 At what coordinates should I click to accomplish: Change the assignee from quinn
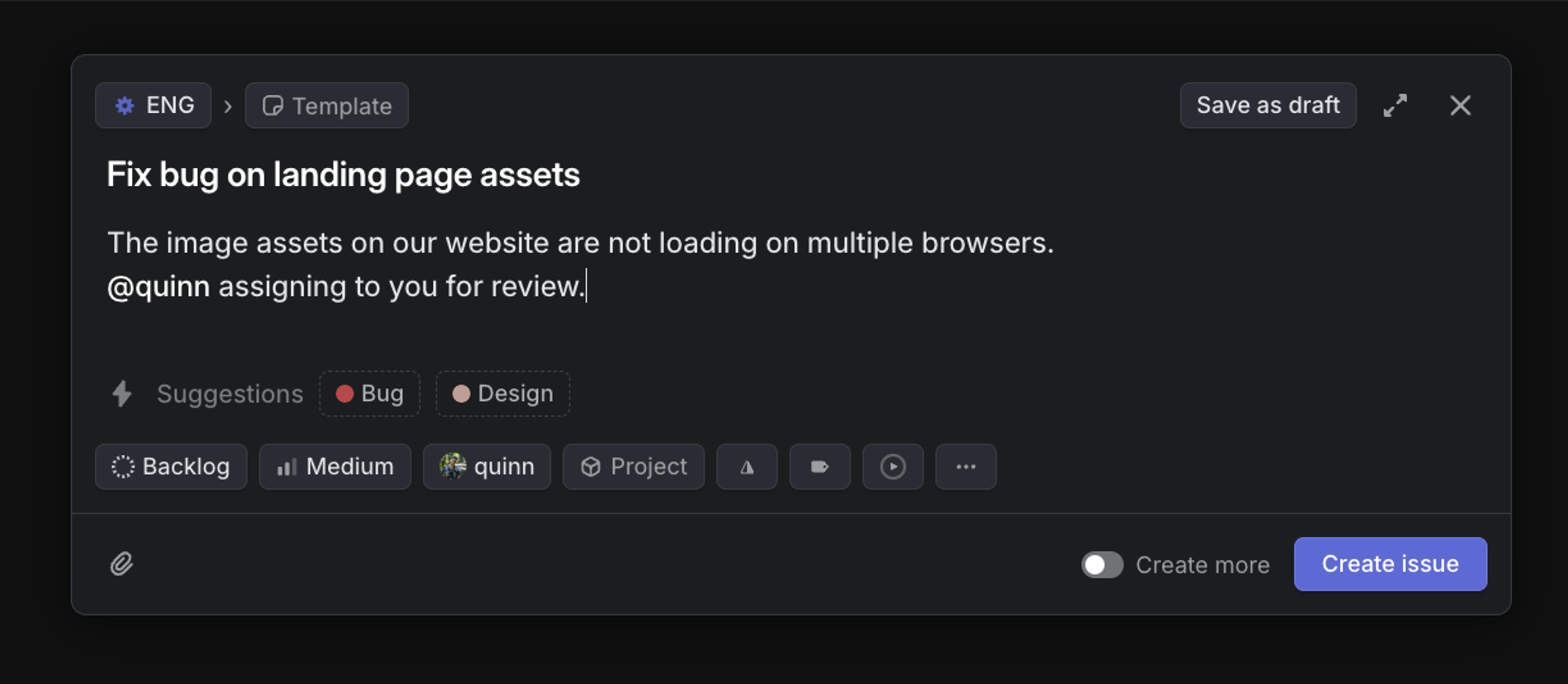click(486, 467)
